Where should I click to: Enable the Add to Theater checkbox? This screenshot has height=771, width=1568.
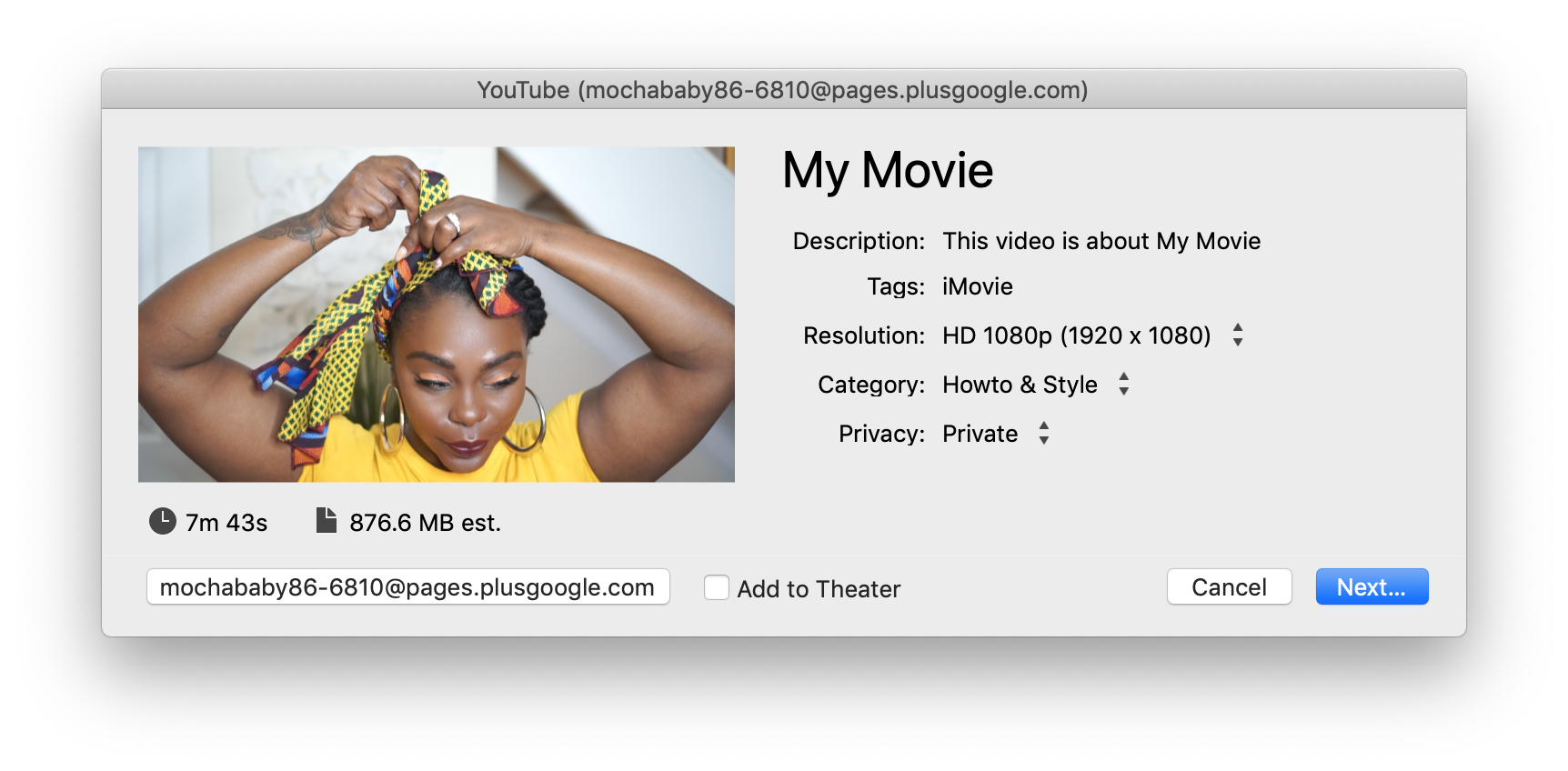click(717, 587)
